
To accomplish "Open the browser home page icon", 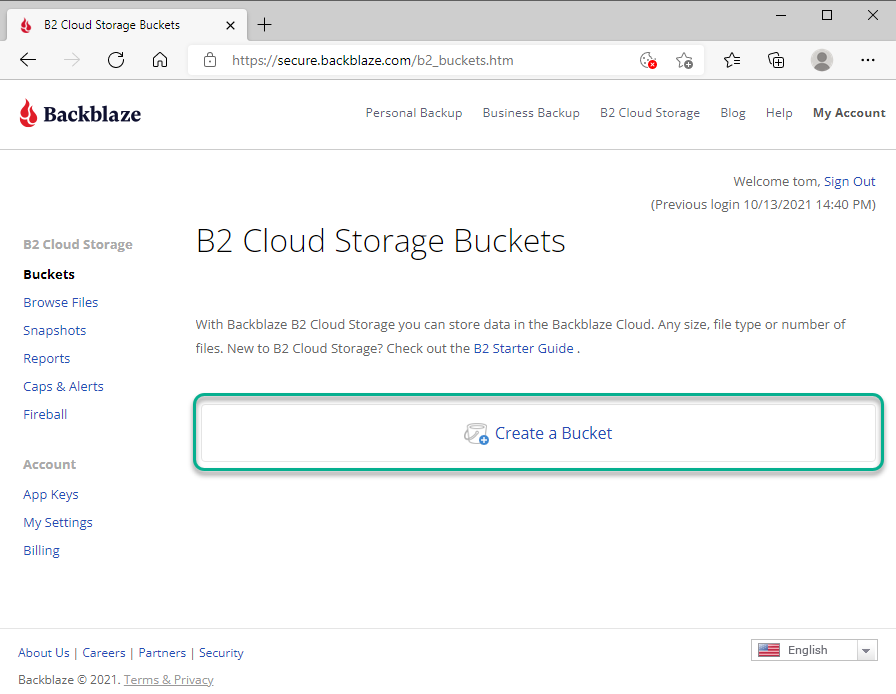I will [x=160, y=60].
